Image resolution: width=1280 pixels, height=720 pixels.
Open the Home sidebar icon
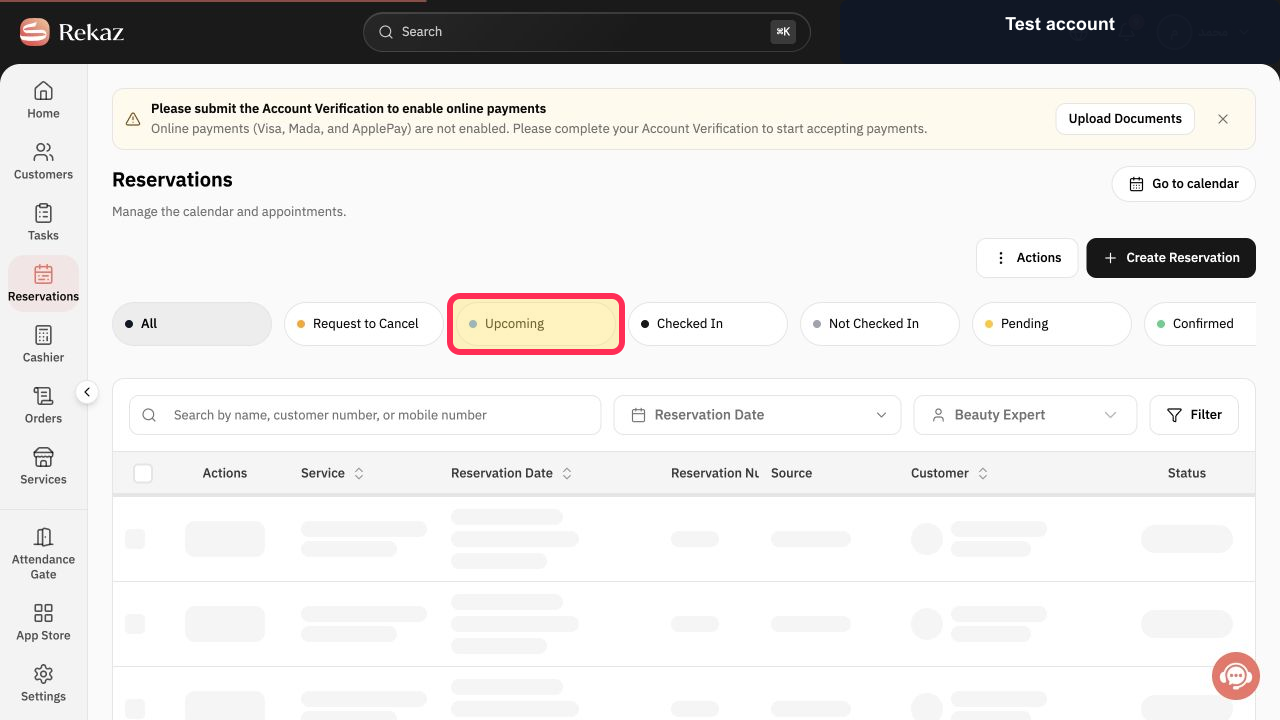tap(43, 91)
